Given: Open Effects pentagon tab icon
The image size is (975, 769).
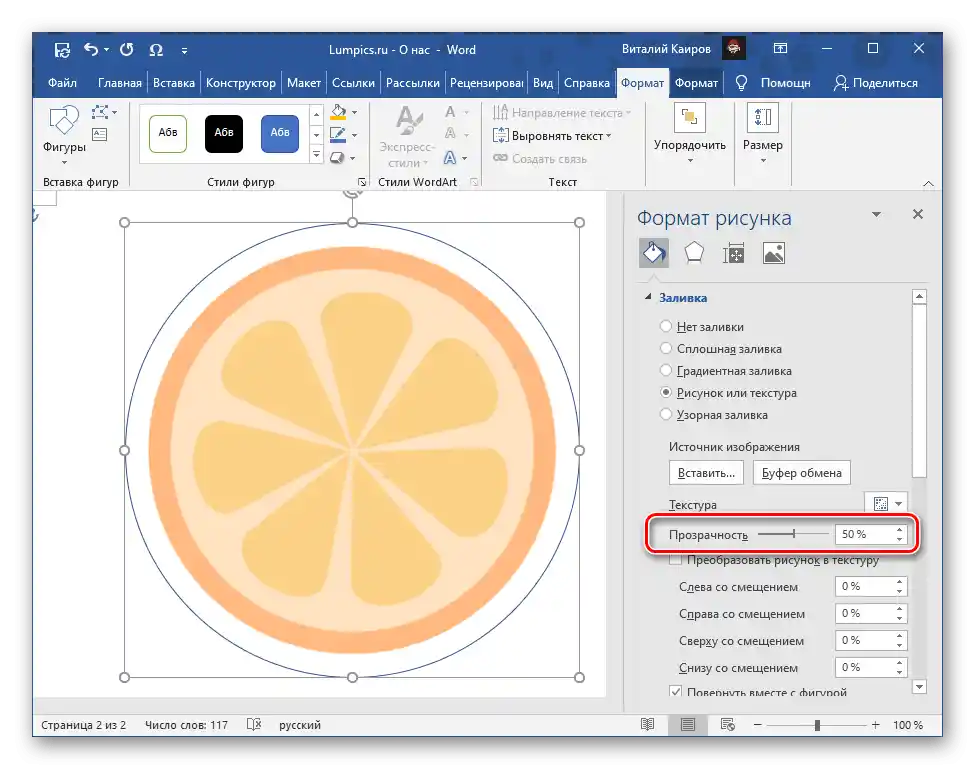Looking at the screenshot, I should (x=693, y=253).
